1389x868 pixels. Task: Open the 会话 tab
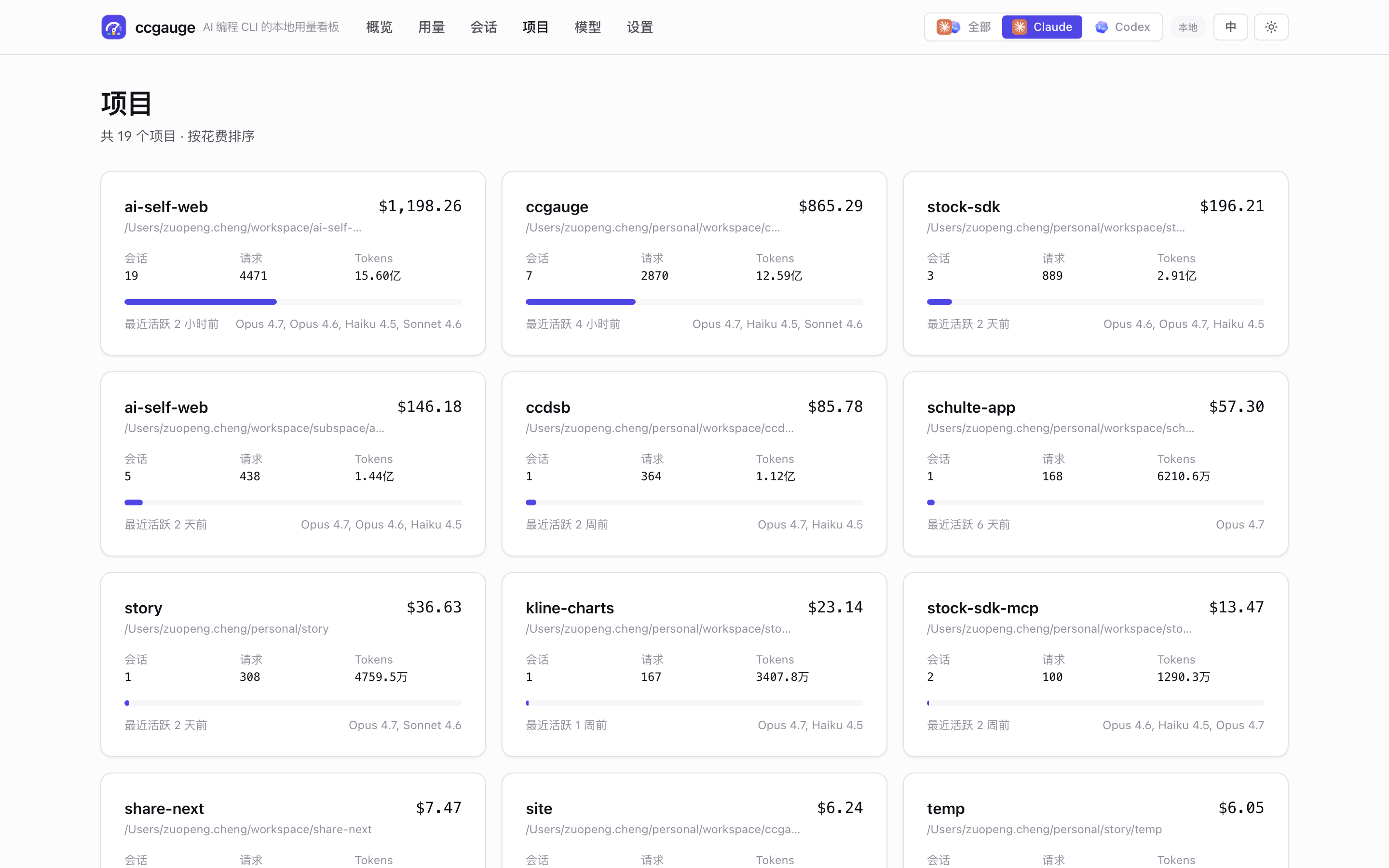point(484,27)
